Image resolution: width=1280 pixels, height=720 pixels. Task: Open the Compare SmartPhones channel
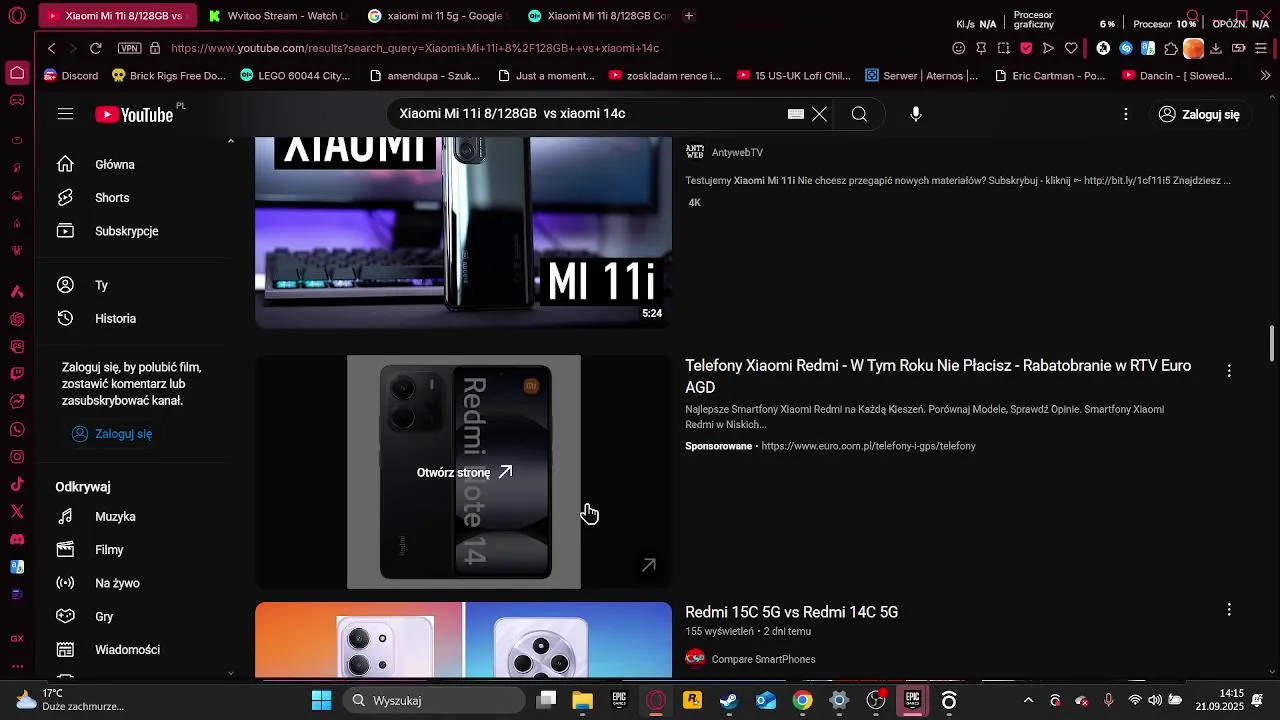pyautogui.click(x=763, y=659)
